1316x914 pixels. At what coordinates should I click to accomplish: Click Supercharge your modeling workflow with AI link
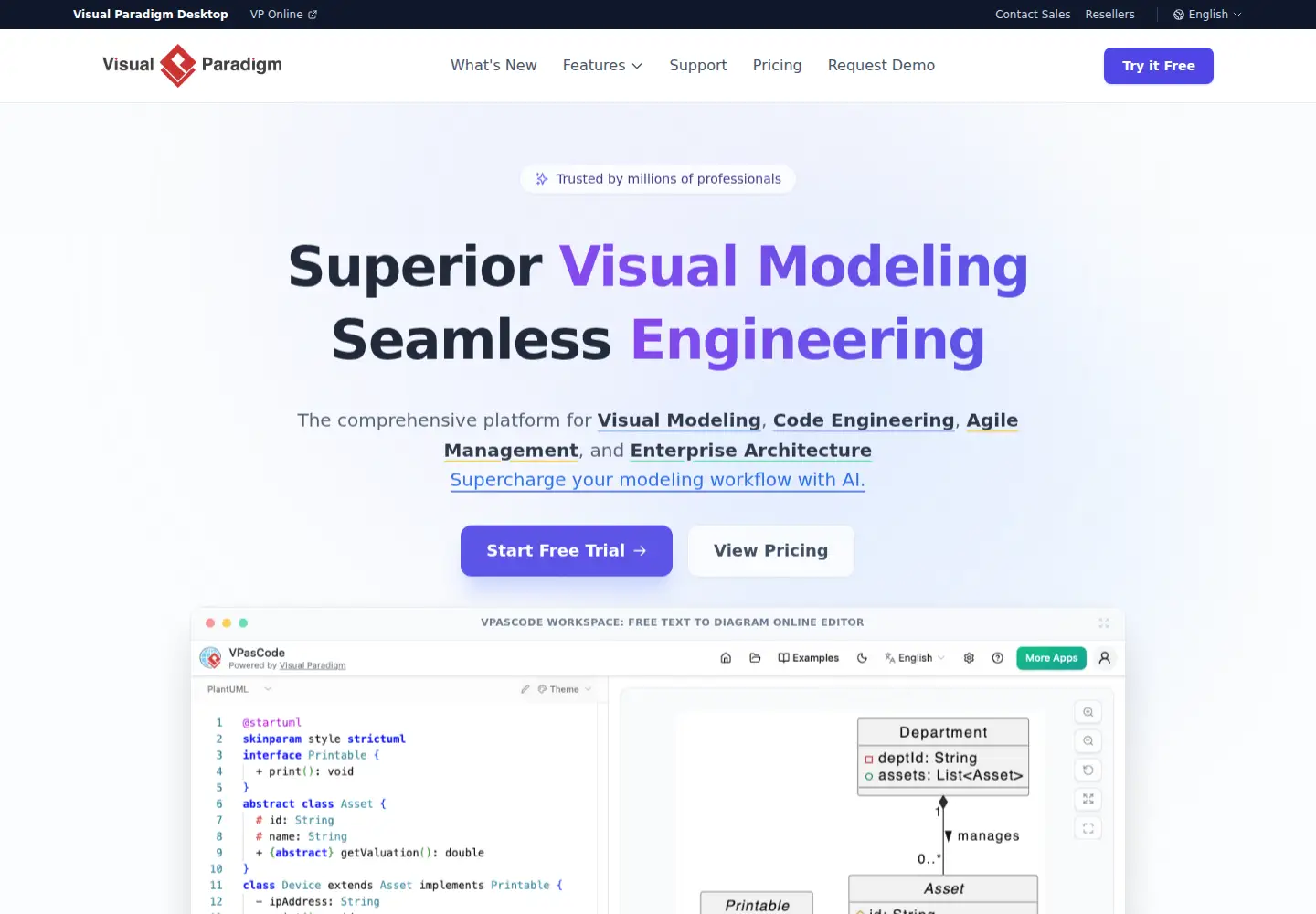point(657,480)
